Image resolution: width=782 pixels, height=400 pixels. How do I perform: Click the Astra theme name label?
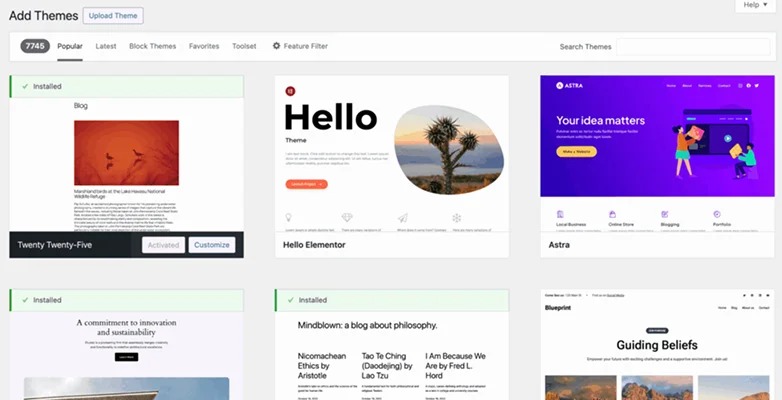coord(559,245)
